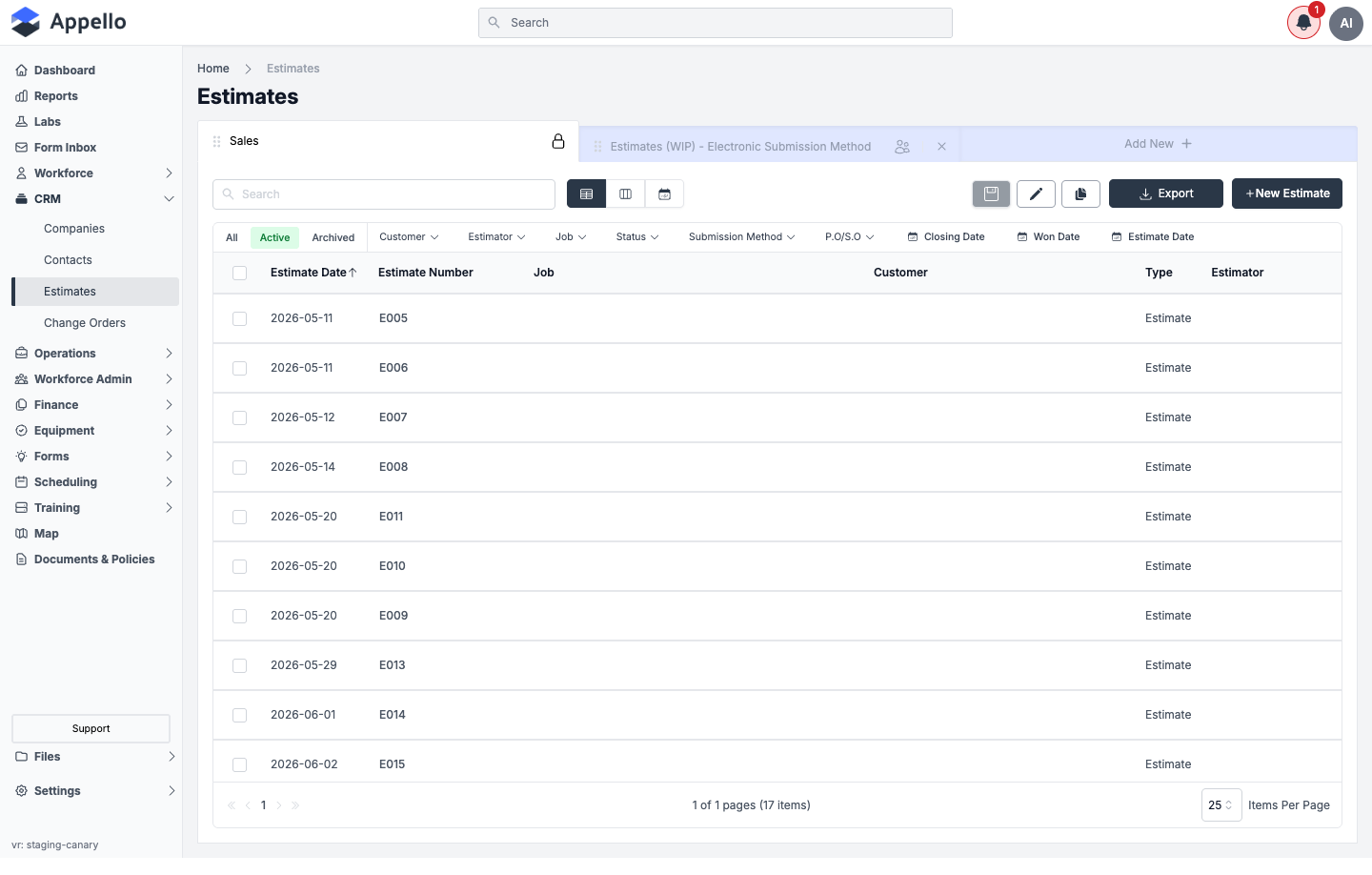Select the Active filter tab

pos(274,238)
